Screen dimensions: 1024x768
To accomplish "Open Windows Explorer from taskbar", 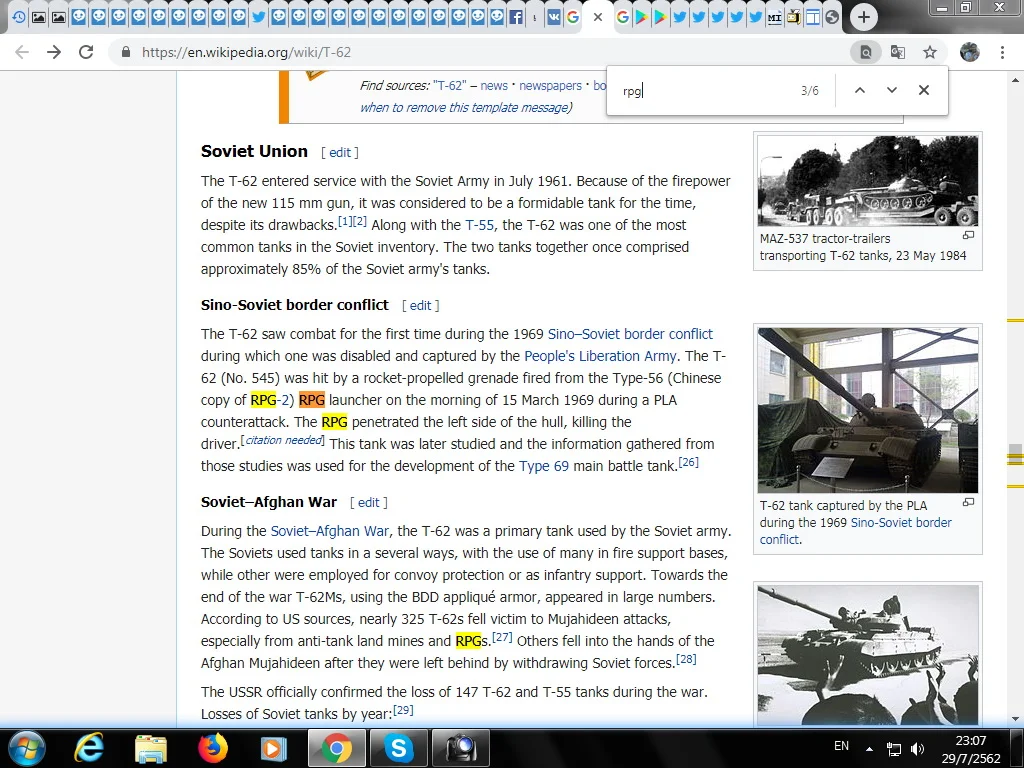I will point(151,748).
